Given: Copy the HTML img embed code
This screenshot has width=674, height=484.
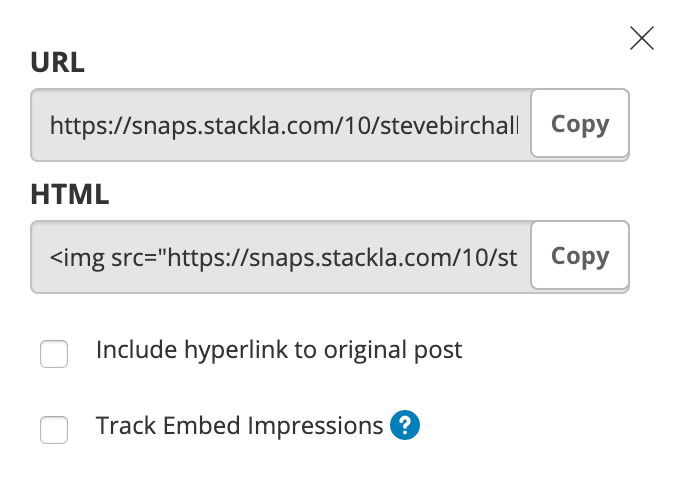Looking at the screenshot, I should tap(580, 255).
